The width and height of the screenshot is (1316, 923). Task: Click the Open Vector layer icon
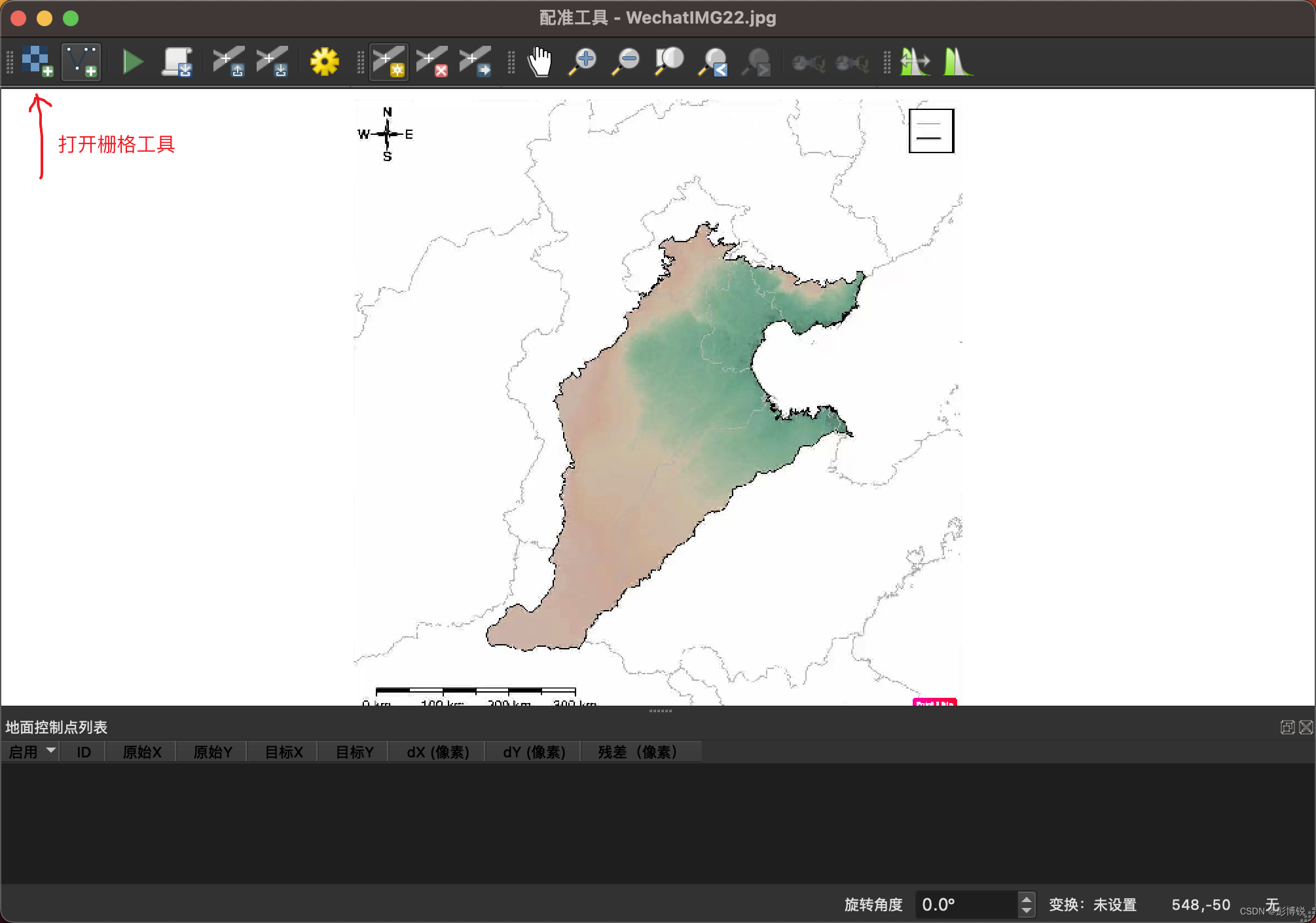(x=81, y=62)
